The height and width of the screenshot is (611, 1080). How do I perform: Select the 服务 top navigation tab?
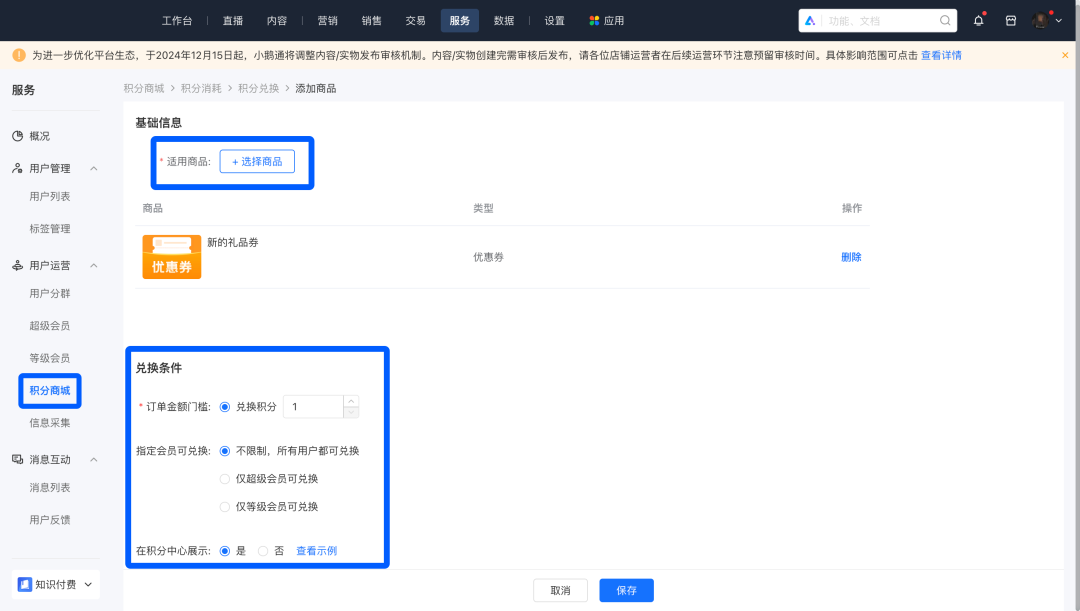click(459, 21)
